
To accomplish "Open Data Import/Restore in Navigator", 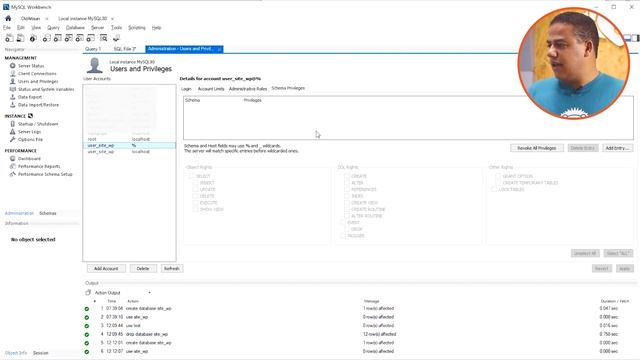I will [38, 104].
